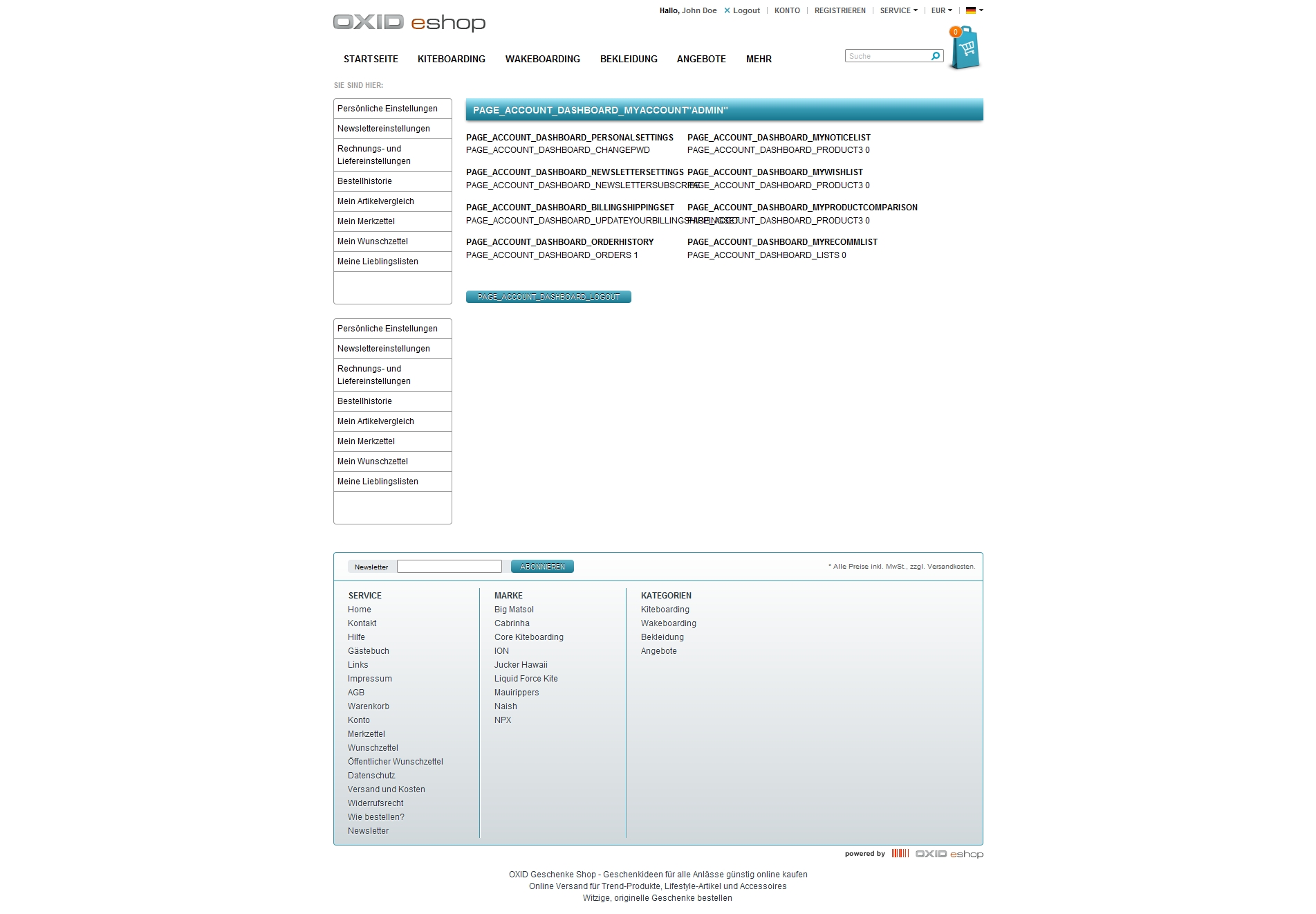Open Bestellhistorie in the top sidebar
The height and width of the screenshot is (914, 1316).
pyautogui.click(x=364, y=181)
